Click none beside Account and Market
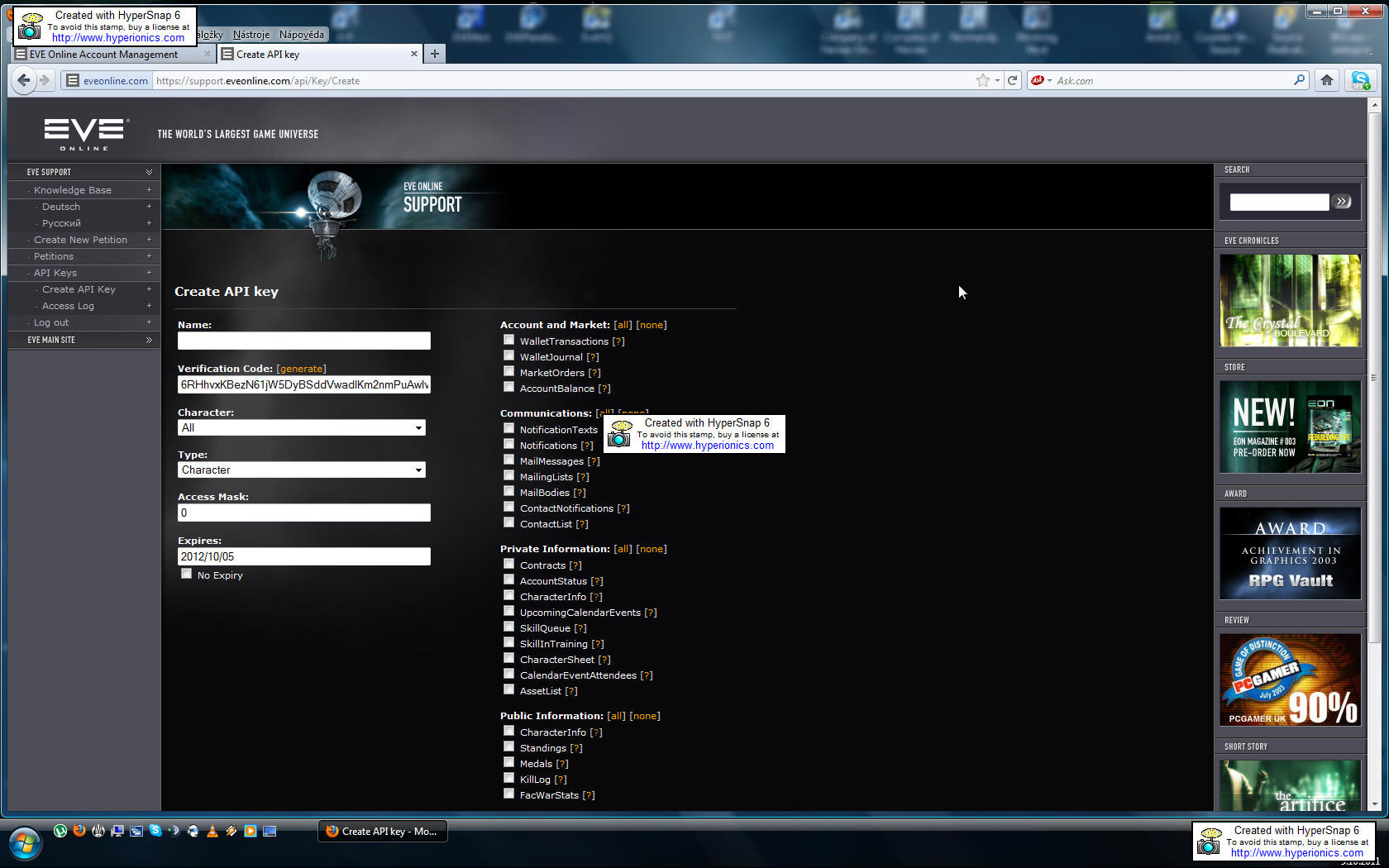Screen dimensions: 1389x868 pos(652,325)
